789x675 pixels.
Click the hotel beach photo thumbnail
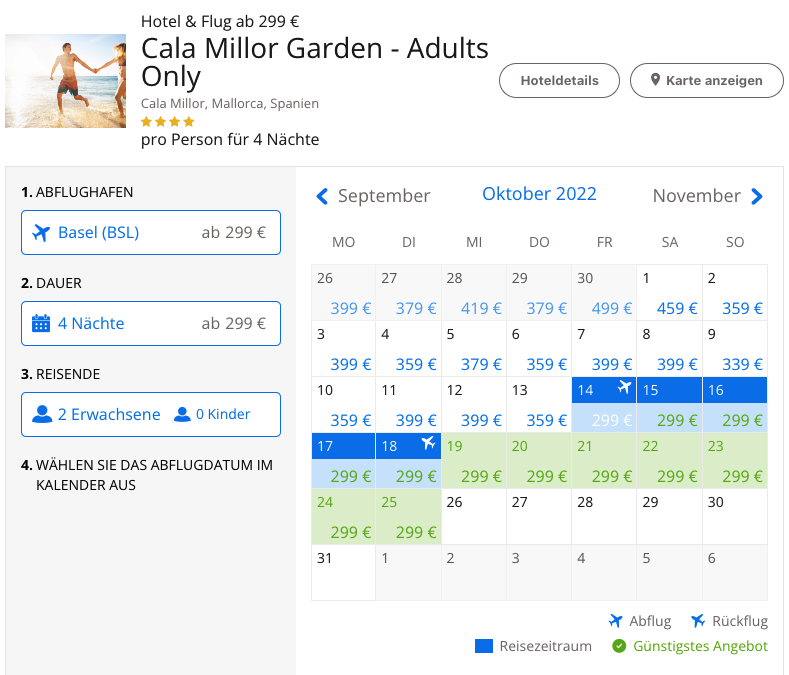65,81
